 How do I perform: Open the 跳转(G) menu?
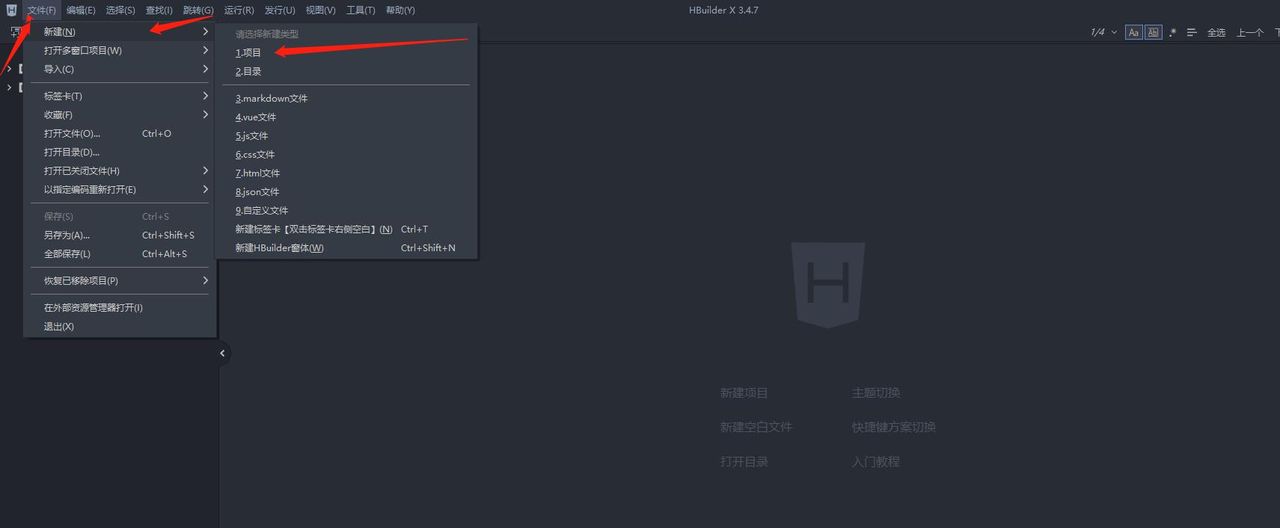[198, 10]
